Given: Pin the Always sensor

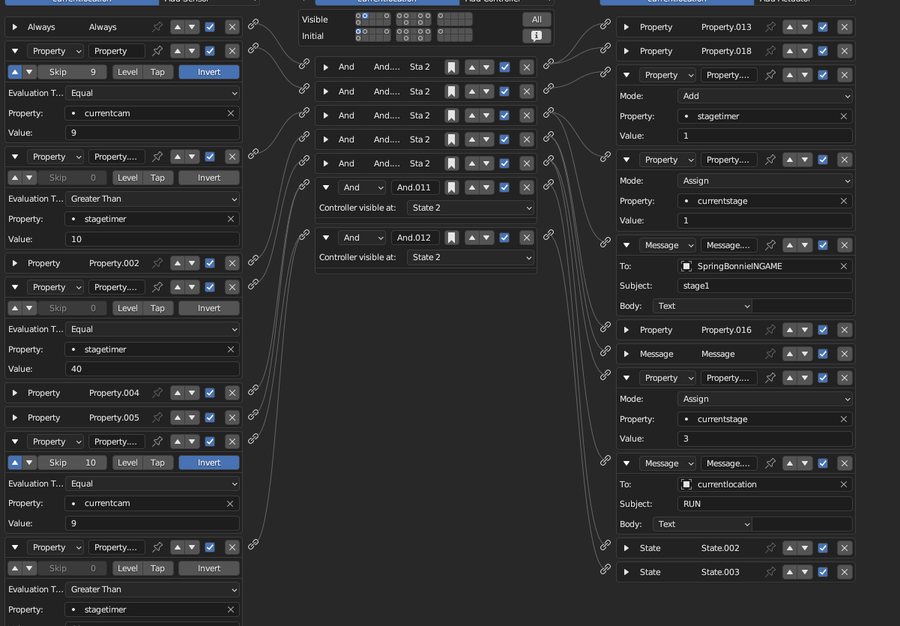Looking at the screenshot, I should point(157,27).
